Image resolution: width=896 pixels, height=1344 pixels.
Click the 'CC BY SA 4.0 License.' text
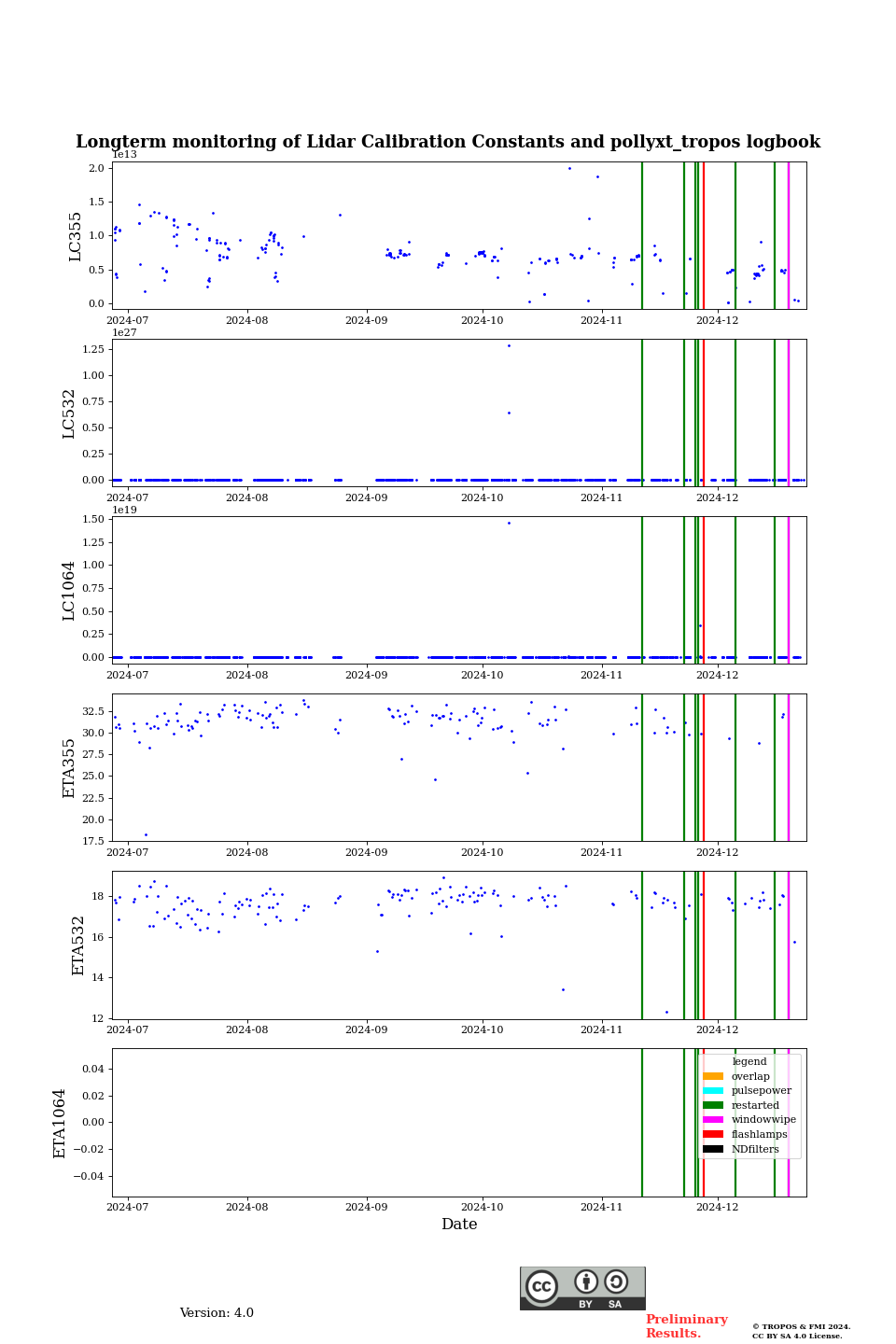coord(797,1336)
